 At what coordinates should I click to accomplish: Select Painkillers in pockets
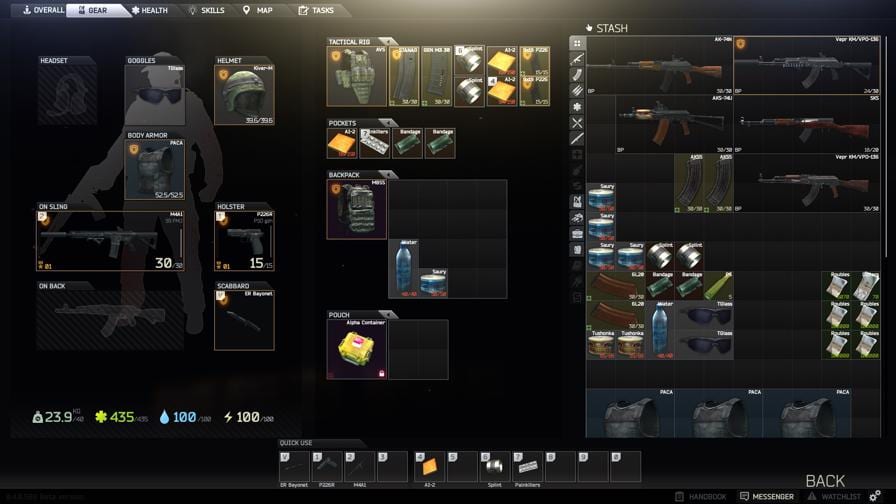click(375, 143)
